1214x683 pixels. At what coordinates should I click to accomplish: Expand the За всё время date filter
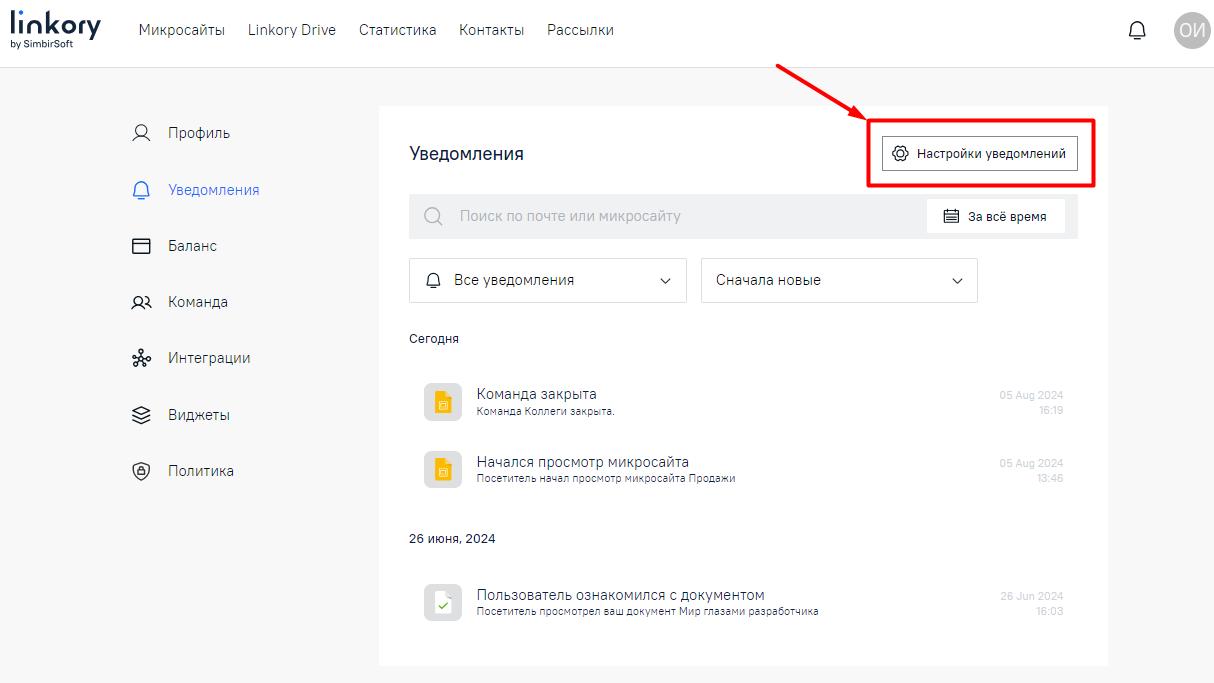pos(996,215)
